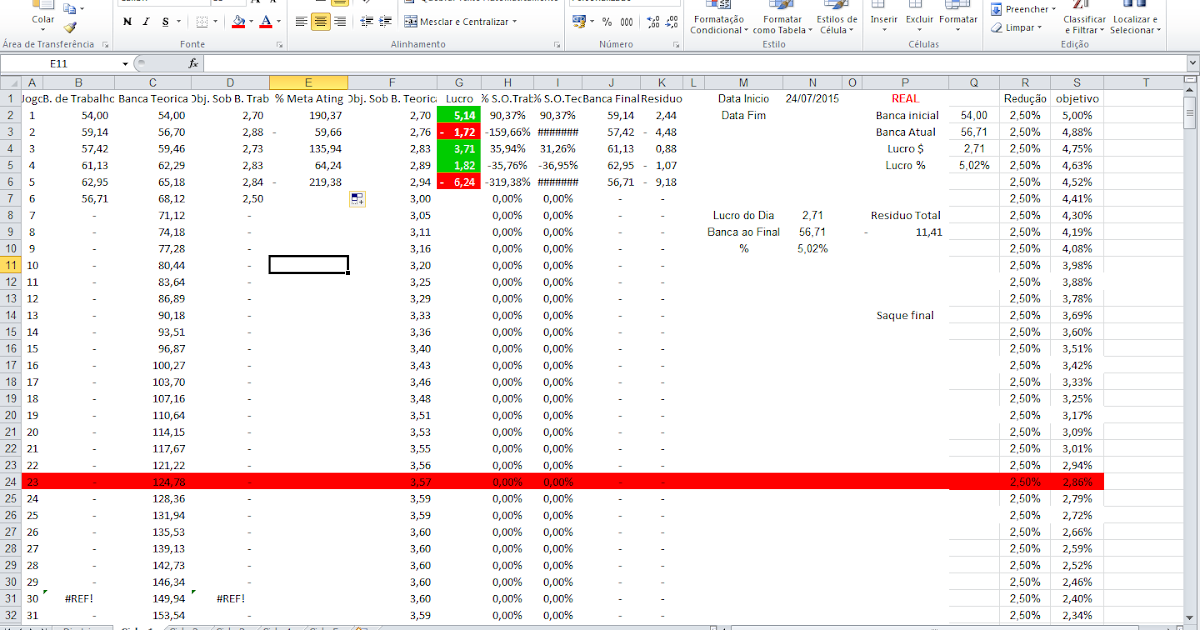Open Classificar e Filtrar menu

(x=1084, y=19)
